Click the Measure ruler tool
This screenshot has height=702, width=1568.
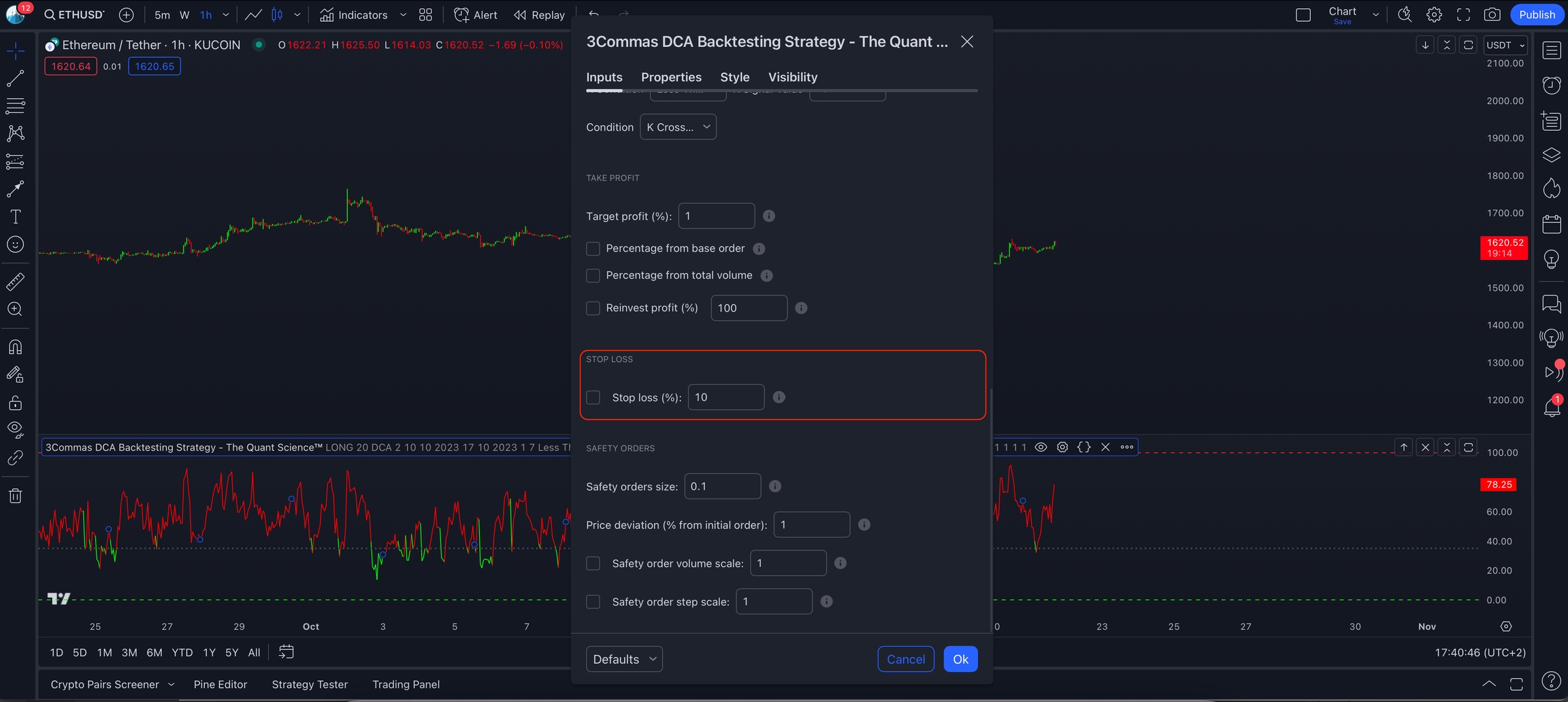[x=15, y=281]
